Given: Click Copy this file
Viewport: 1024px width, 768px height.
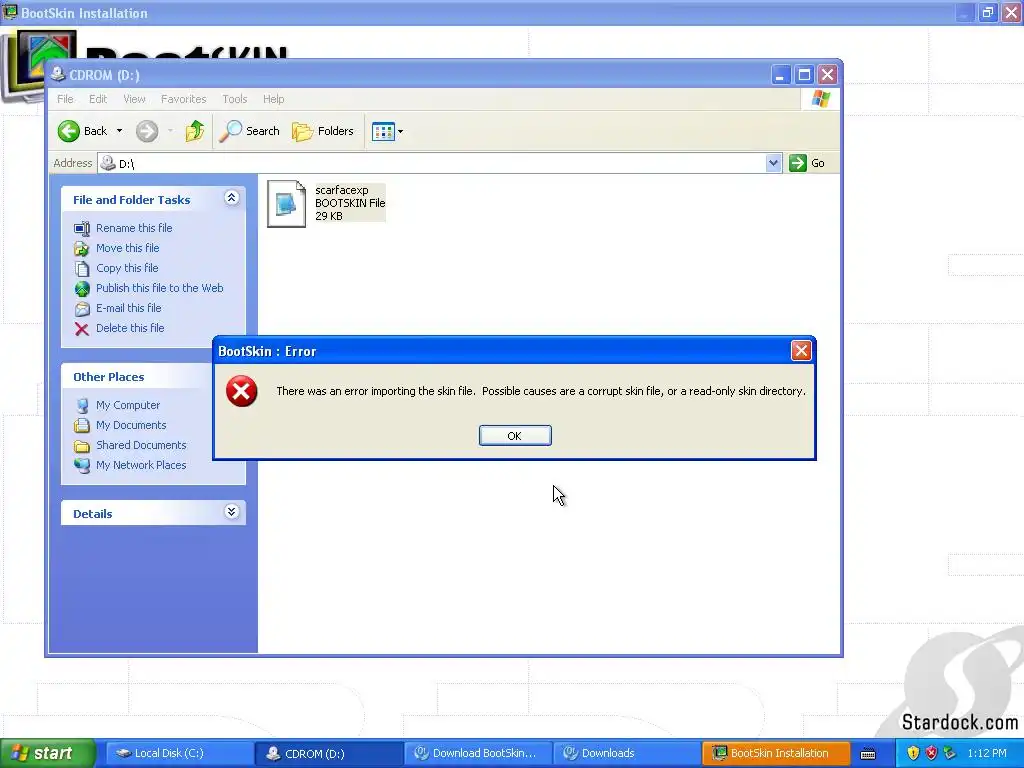Looking at the screenshot, I should [127, 268].
